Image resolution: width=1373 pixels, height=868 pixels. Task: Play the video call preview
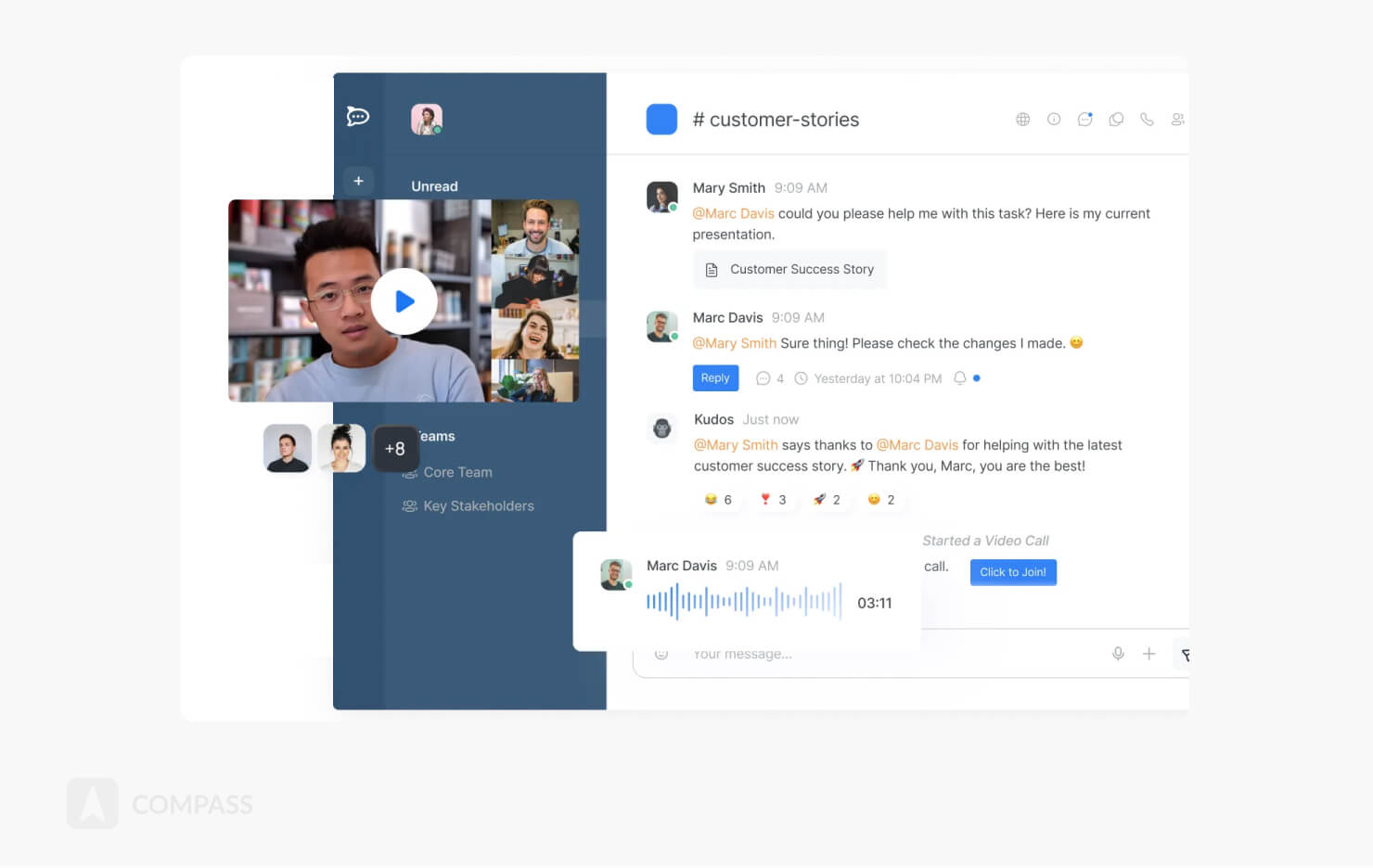click(404, 301)
